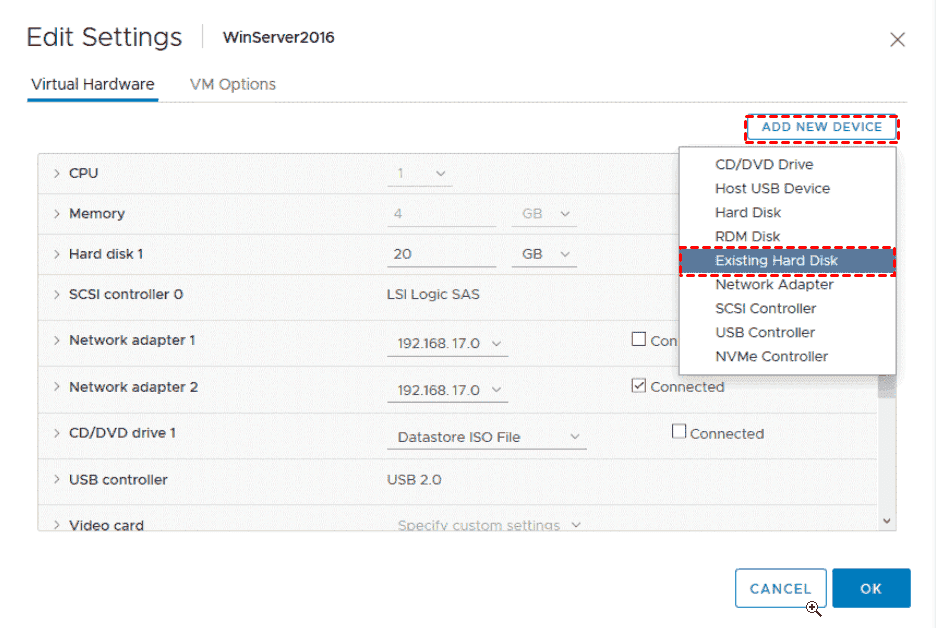Toggle Network adapter 2 Connected checkbox
The width and height of the screenshot is (936, 628).
click(639, 386)
